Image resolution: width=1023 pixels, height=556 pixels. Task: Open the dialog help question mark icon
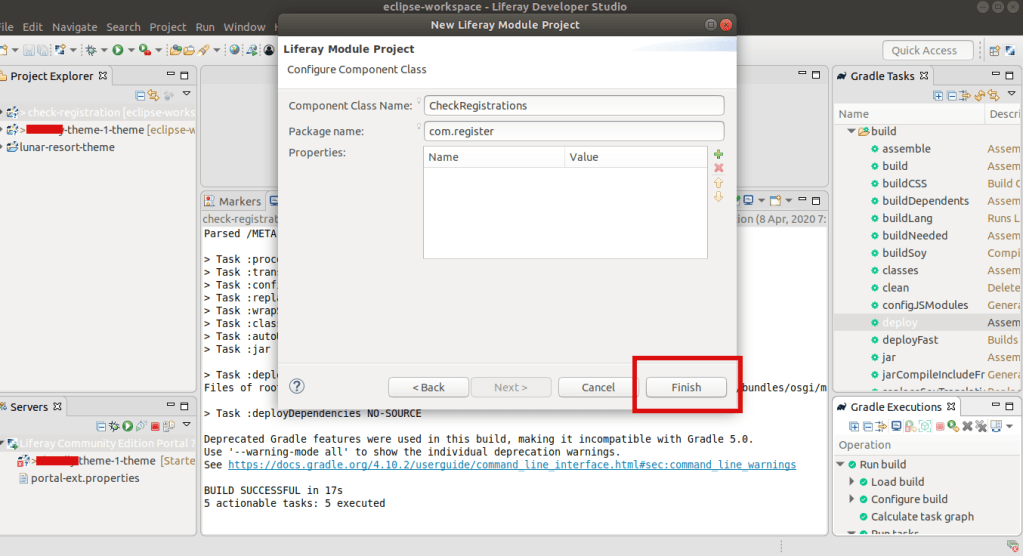pos(296,386)
